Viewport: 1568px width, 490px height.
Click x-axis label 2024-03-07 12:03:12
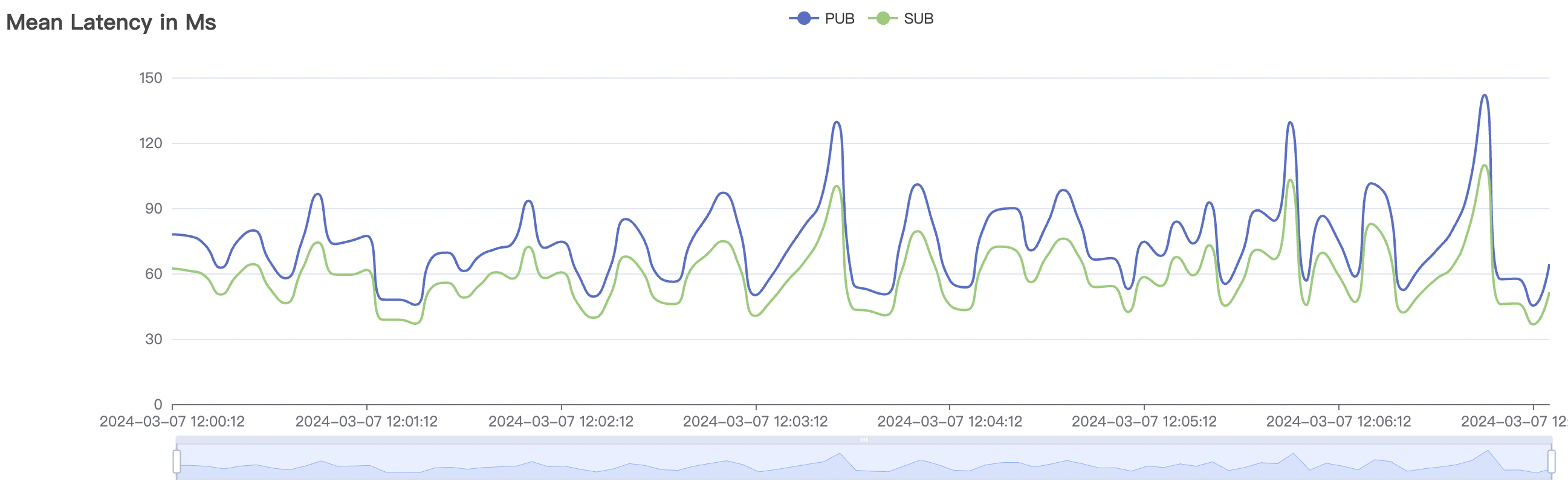click(x=756, y=422)
